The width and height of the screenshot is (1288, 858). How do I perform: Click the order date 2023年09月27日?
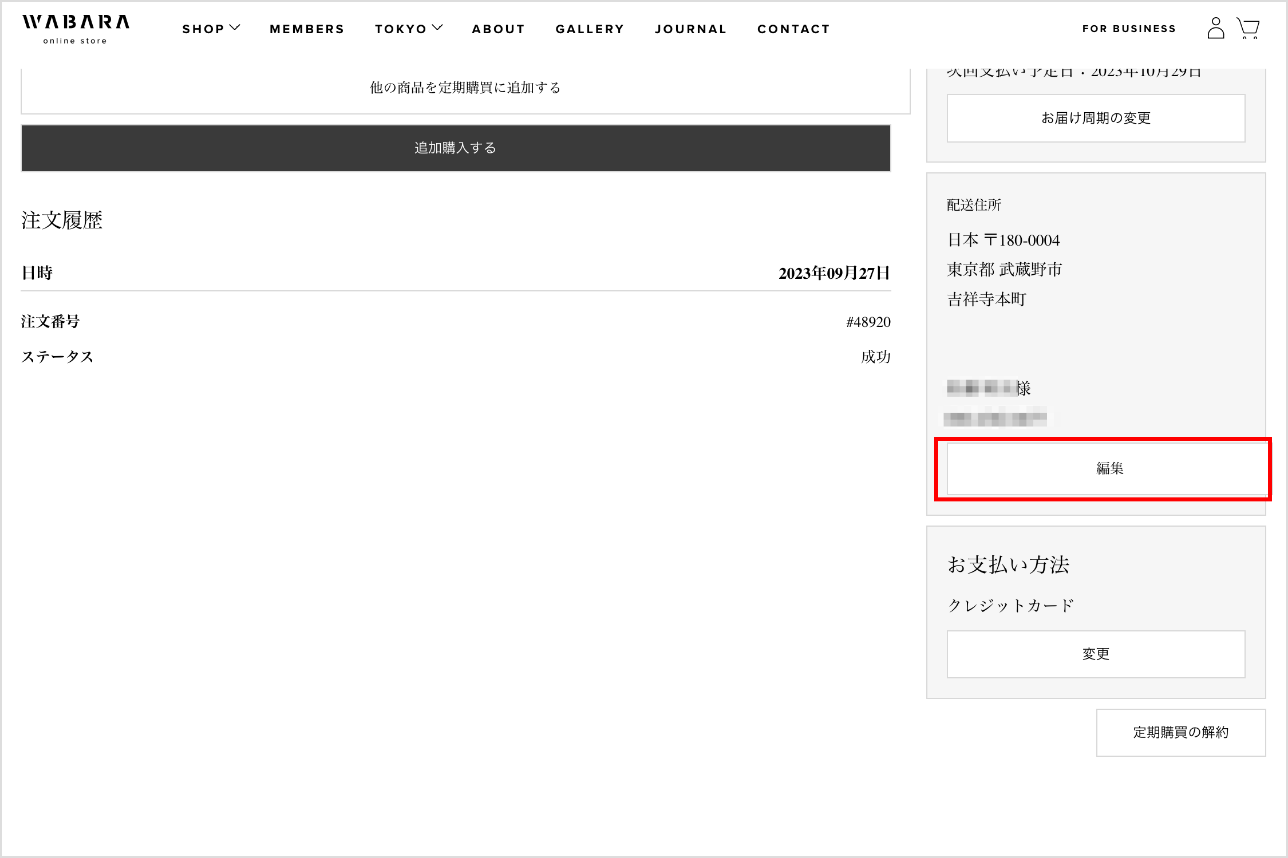tap(834, 273)
